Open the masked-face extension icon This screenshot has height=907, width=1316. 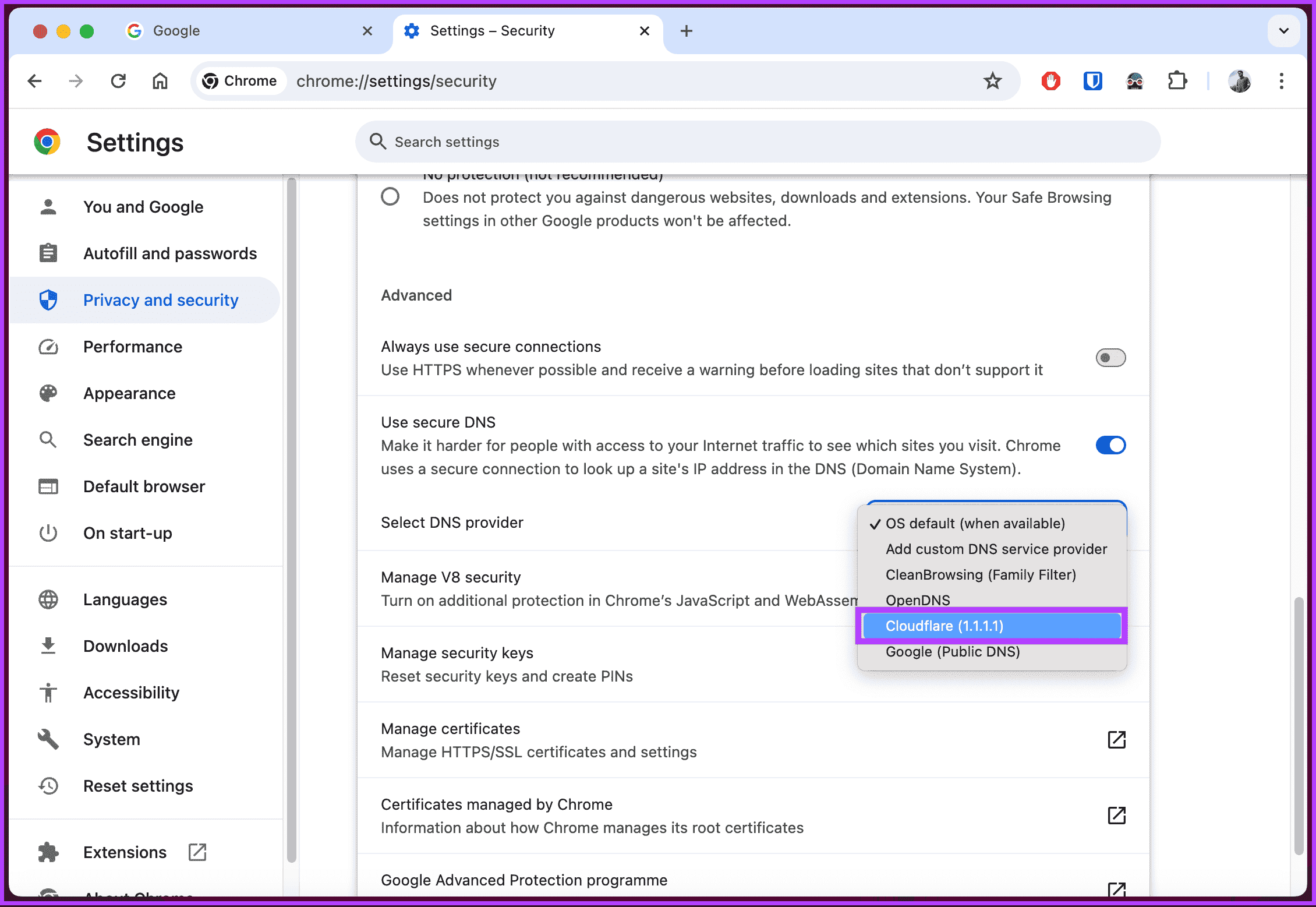click(x=1134, y=81)
